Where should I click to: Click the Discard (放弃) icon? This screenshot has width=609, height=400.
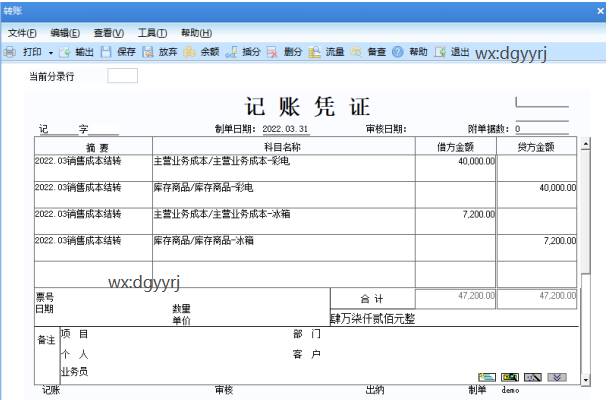(148, 52)
